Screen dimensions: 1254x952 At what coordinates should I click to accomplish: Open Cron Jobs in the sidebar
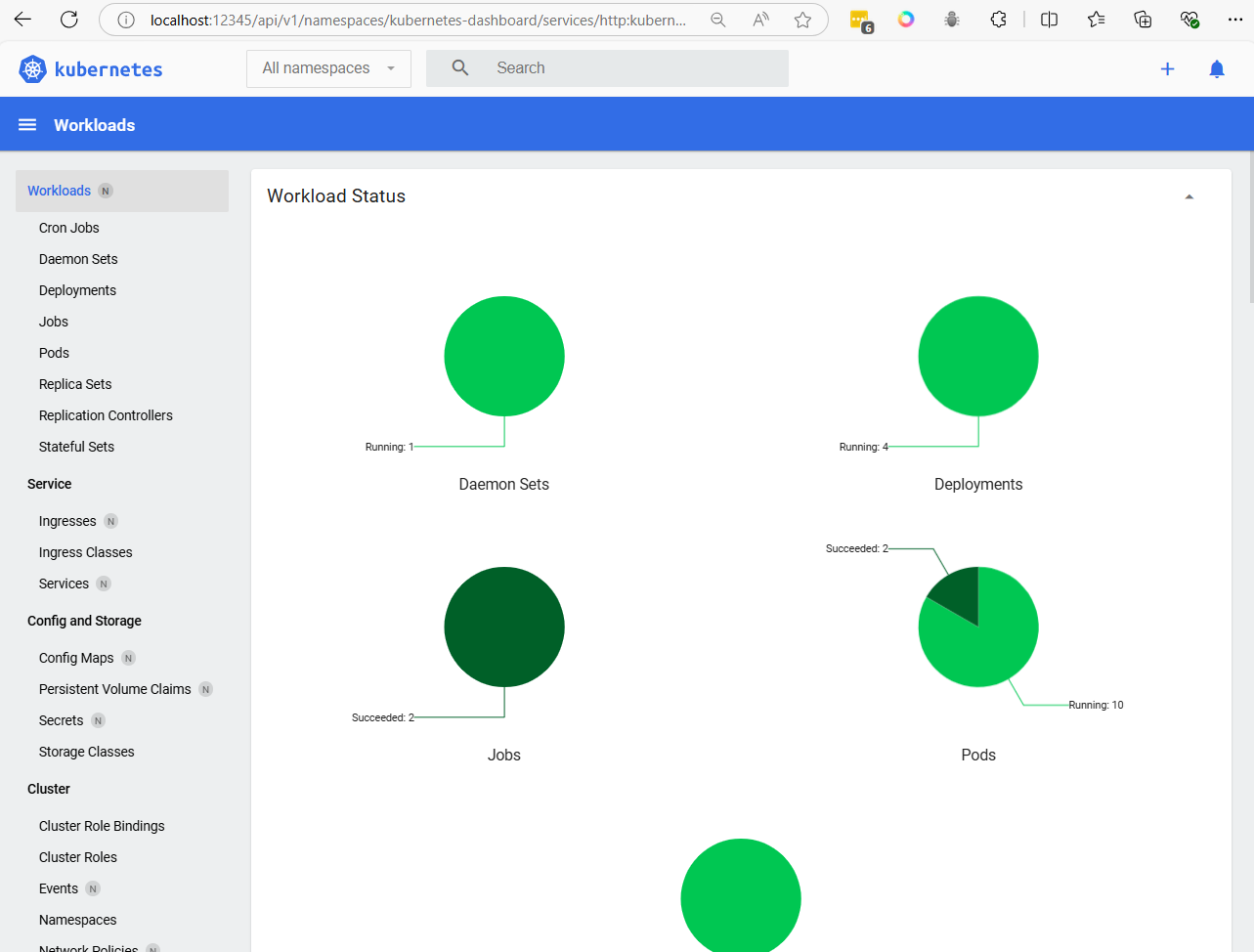(x=68, y=228)
